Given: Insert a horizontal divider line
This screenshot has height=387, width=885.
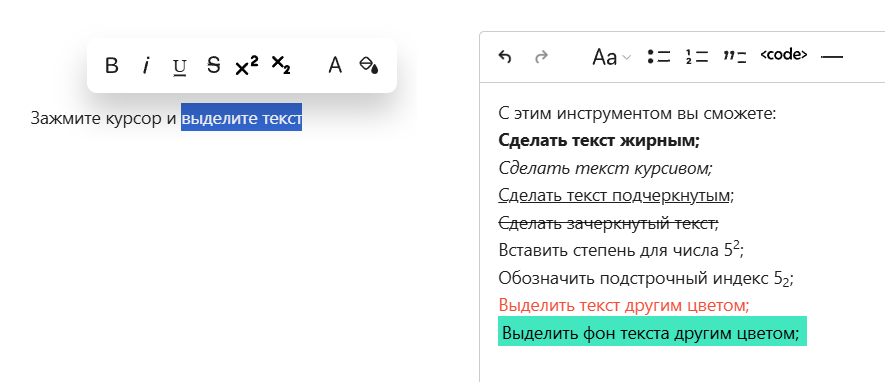Looking at the screenshot, I should (831, 56).
